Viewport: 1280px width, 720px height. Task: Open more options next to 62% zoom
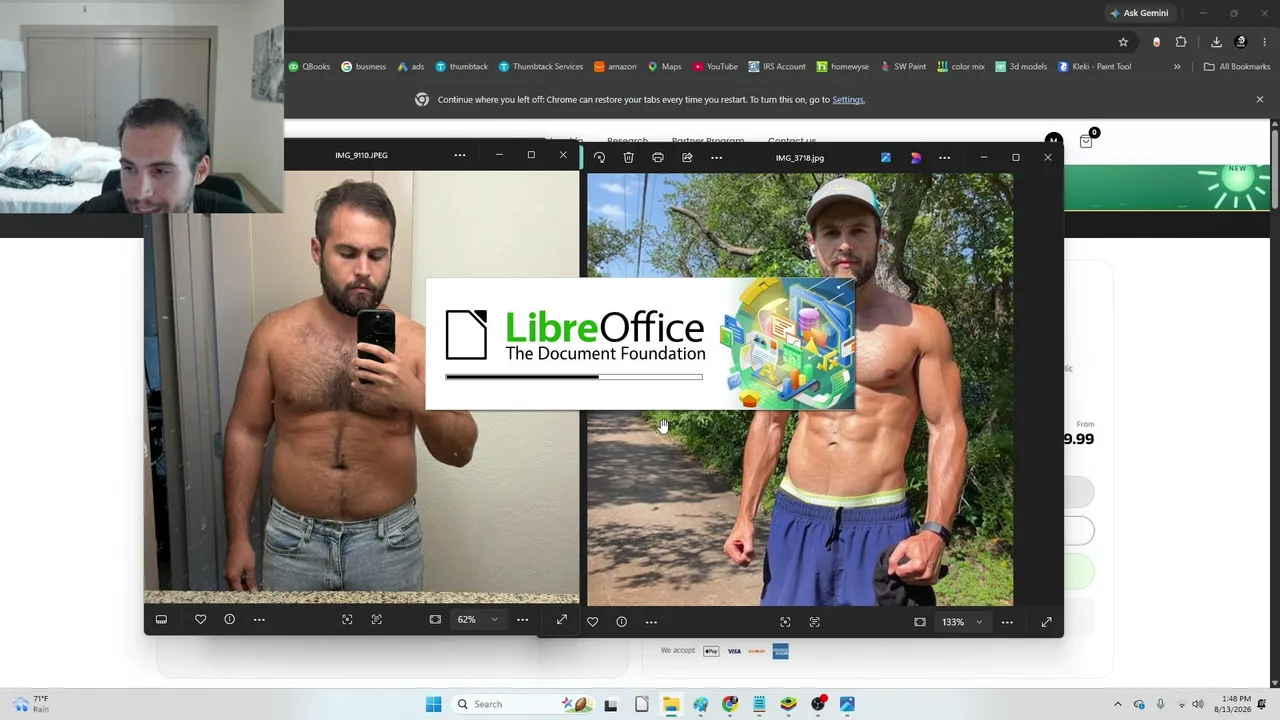[522, 620]
